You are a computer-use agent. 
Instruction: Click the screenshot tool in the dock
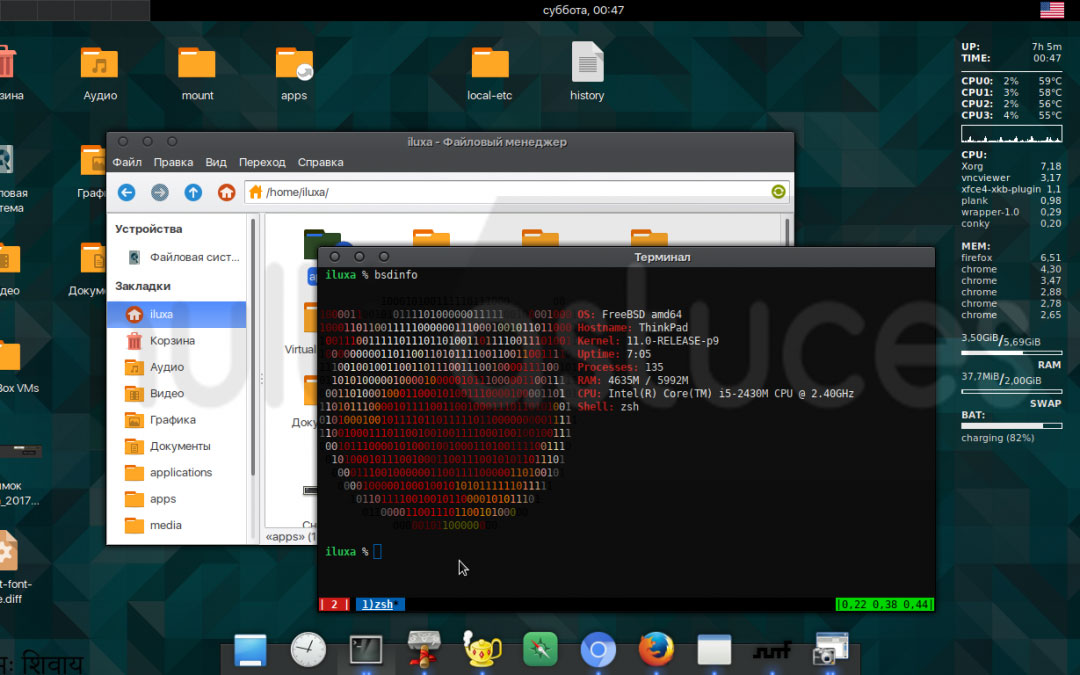830,650
